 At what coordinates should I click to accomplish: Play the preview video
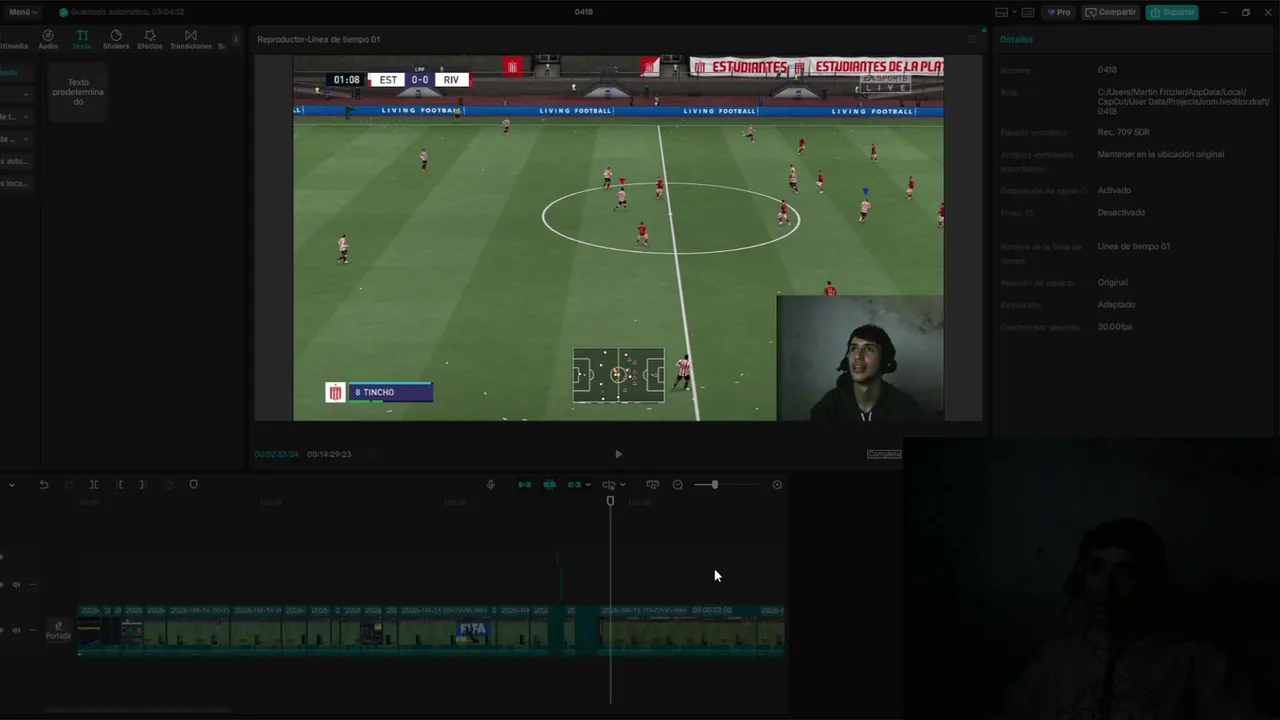[618, 454]
